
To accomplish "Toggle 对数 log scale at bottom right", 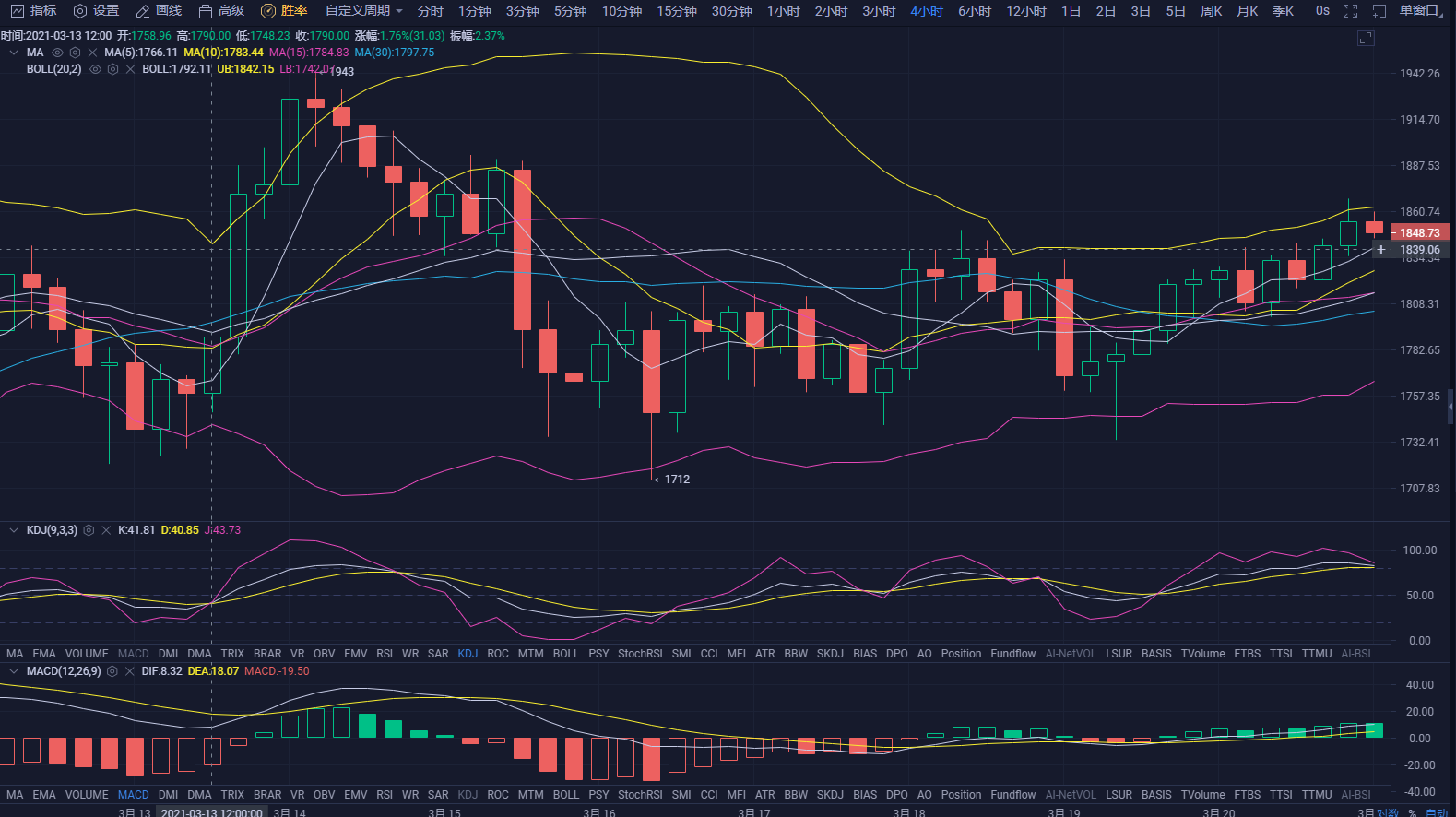I will coord(1388,812).
